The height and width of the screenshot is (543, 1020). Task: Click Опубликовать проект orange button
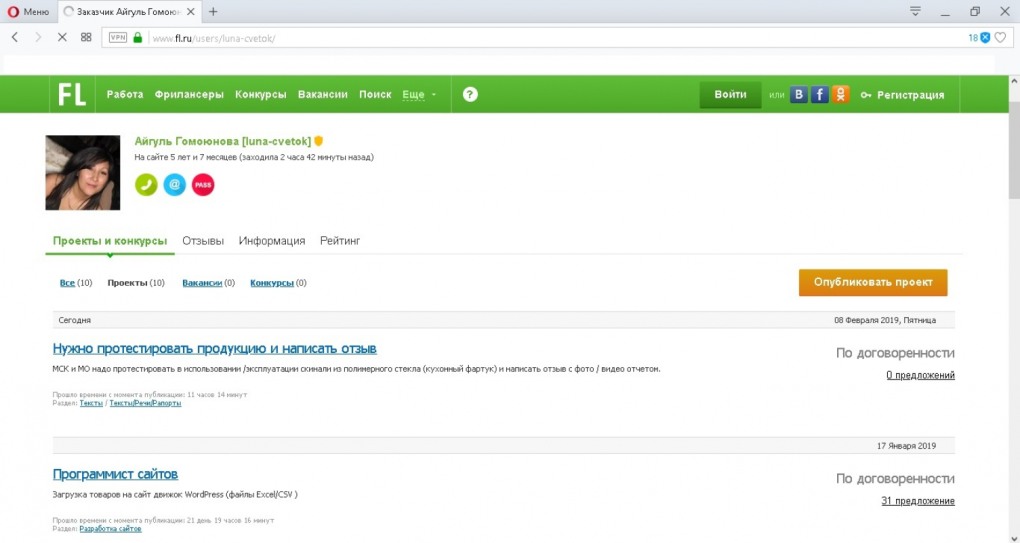pyautogui.click(x=873, y=283)
